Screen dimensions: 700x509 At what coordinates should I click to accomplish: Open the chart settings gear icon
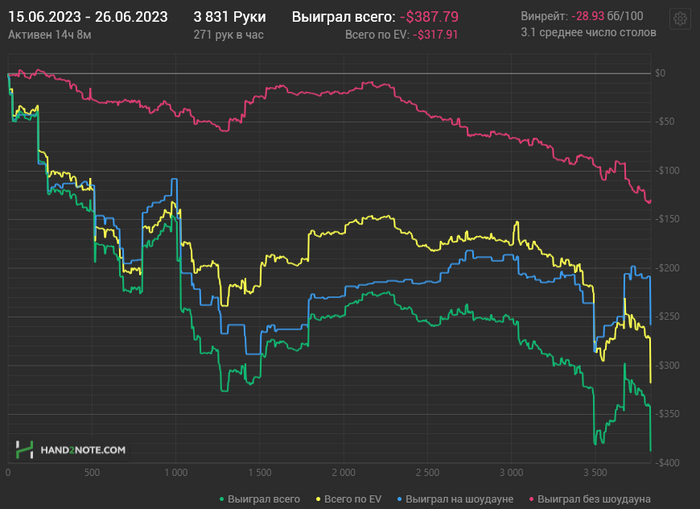click(x=680, y=19)
